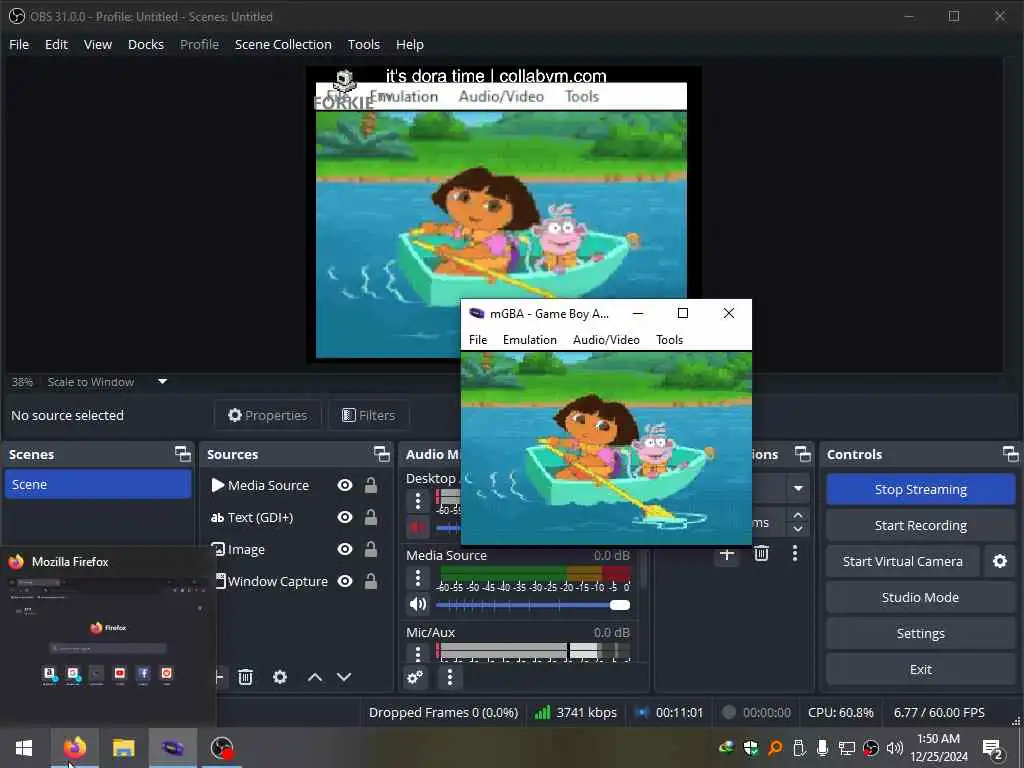Open the mGBA File menu
1024x768 pixels.
(478, 340)
